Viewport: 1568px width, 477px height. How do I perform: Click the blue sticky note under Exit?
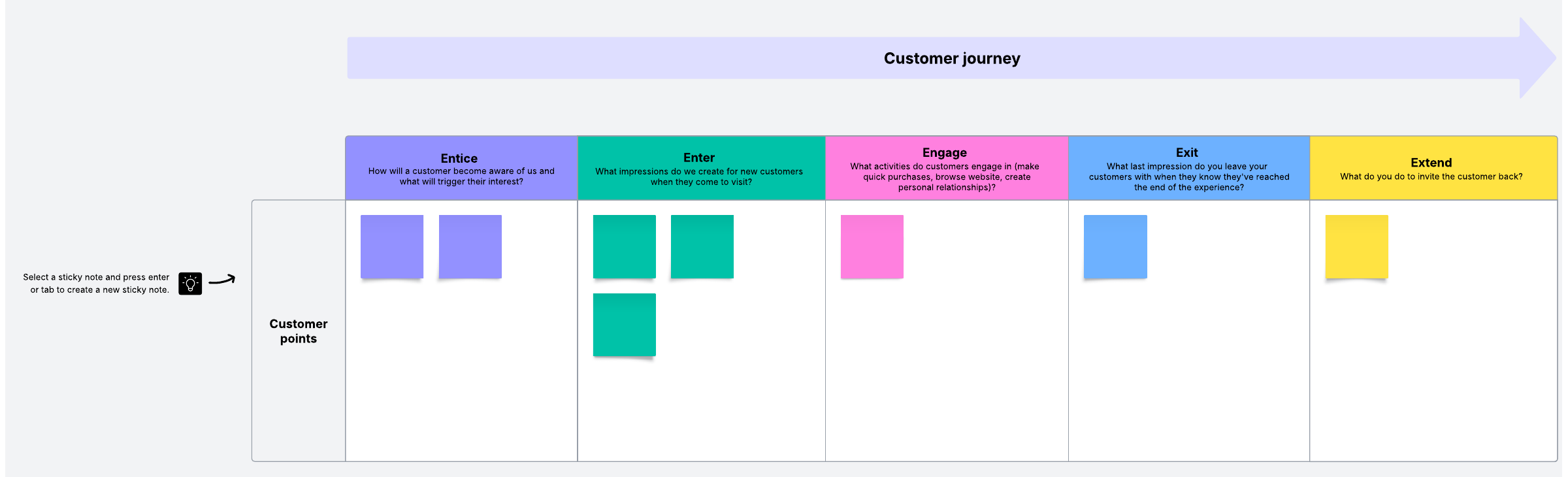pyautogui.click(x=1115, y=246)
